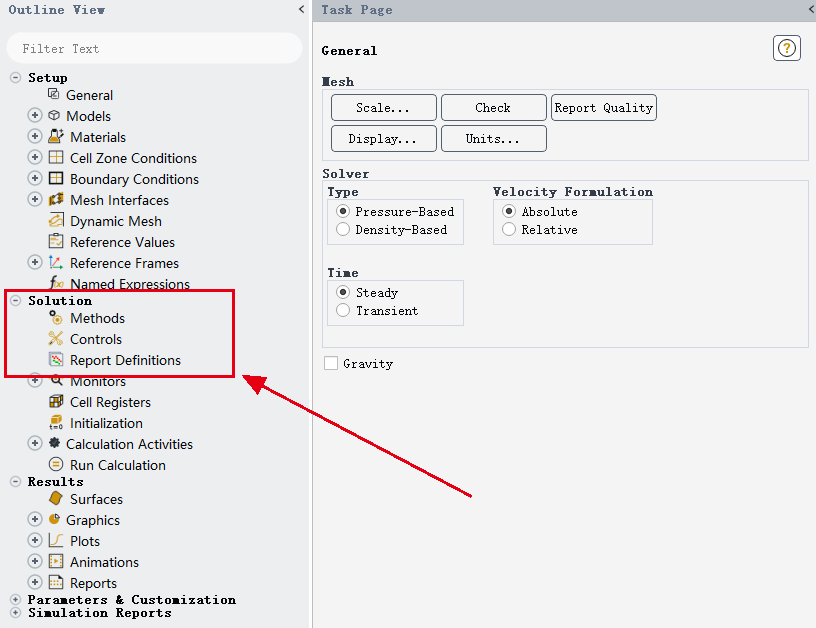
Task: Click the Controls crossed-tools icon
Action: (x=56, y=339)
